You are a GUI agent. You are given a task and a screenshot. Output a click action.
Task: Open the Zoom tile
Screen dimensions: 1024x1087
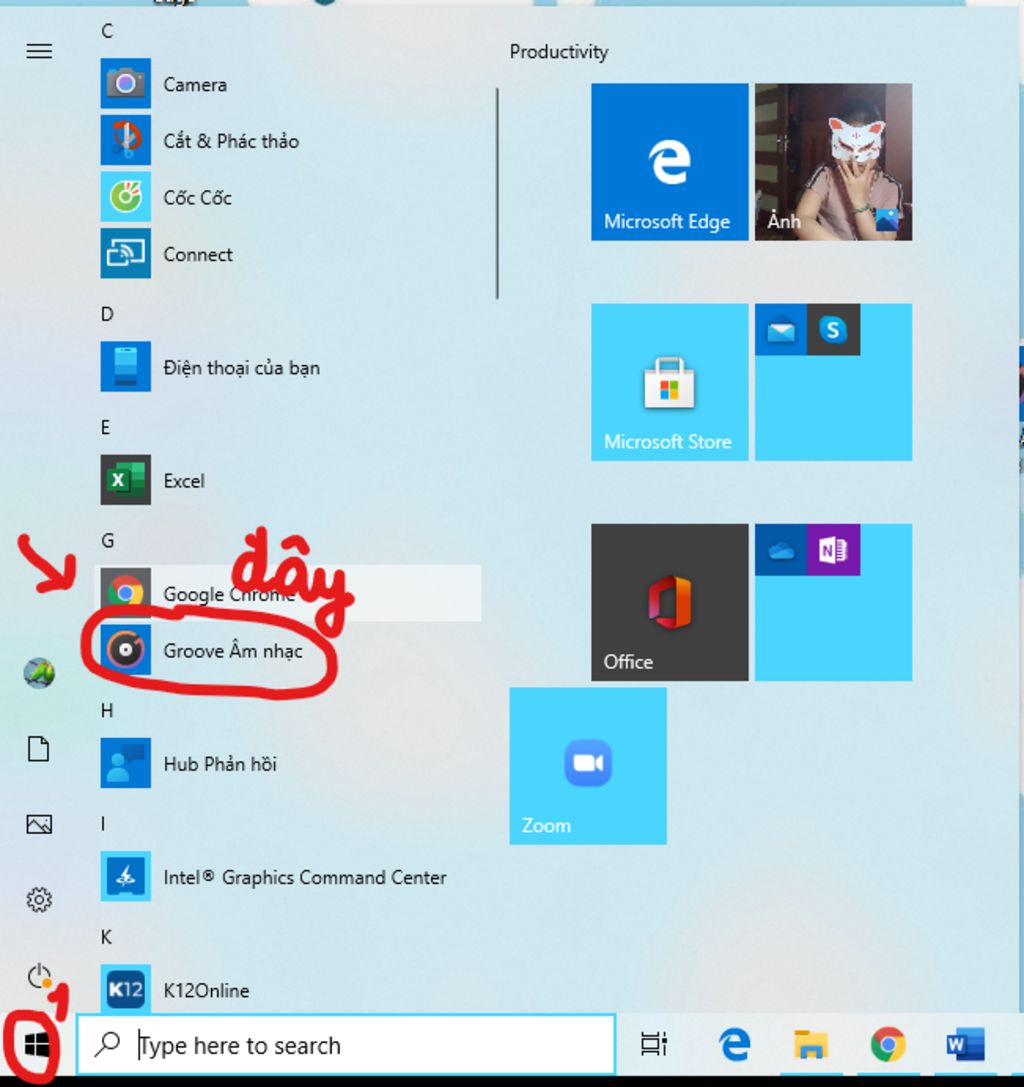[x=588, y=766]
